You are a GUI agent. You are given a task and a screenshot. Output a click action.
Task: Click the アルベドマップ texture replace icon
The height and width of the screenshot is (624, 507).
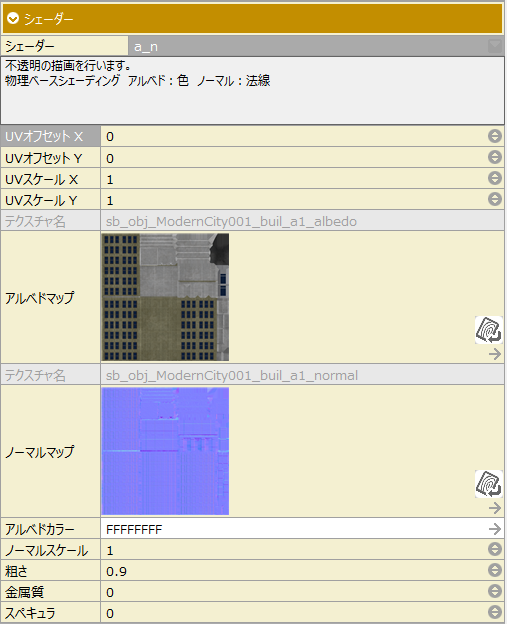point(489,330)
